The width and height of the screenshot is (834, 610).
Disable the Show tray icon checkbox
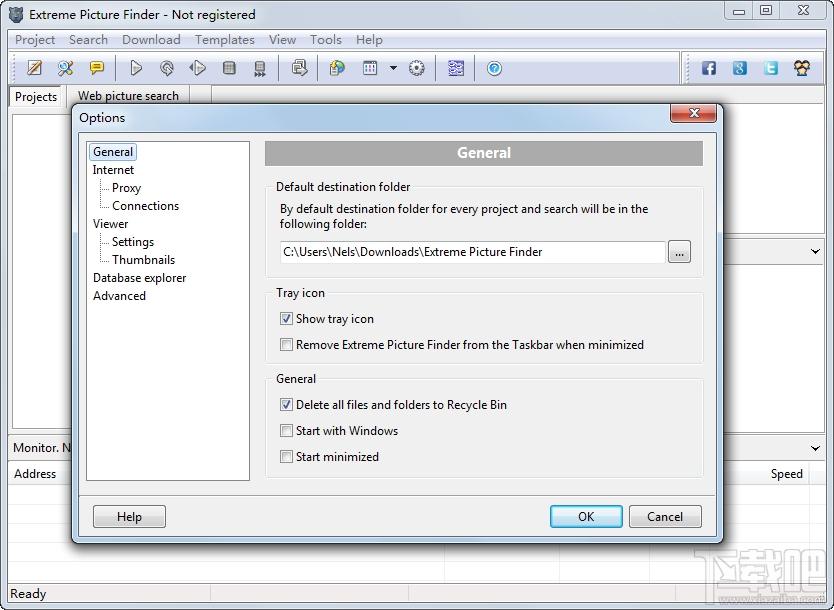286,319
